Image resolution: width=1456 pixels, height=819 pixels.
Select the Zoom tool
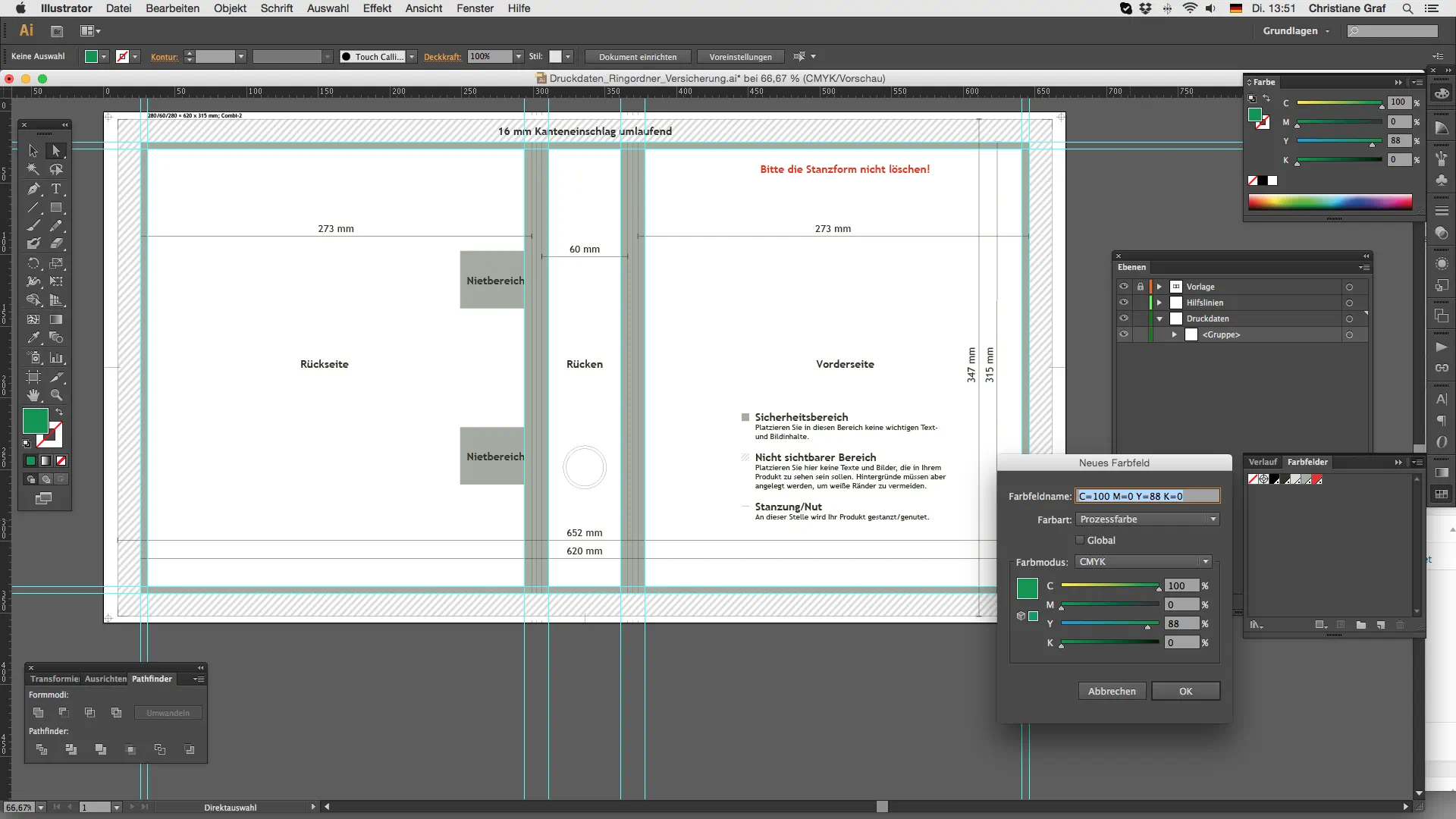pyautogui.click(x=56, y=395)
